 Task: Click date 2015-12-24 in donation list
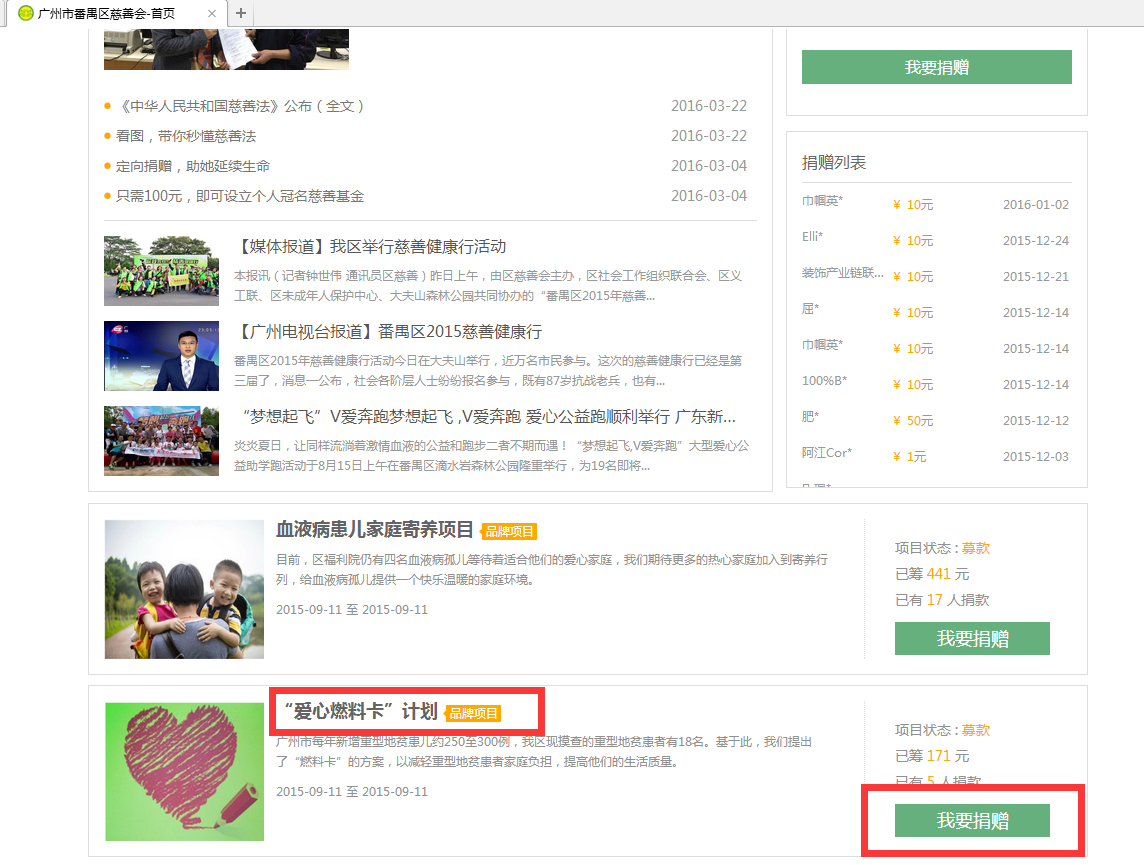(x=1035, y=241)
